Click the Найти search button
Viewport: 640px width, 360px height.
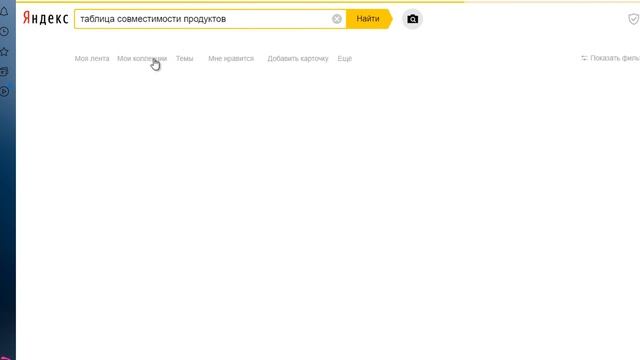[x=369, y=19]
